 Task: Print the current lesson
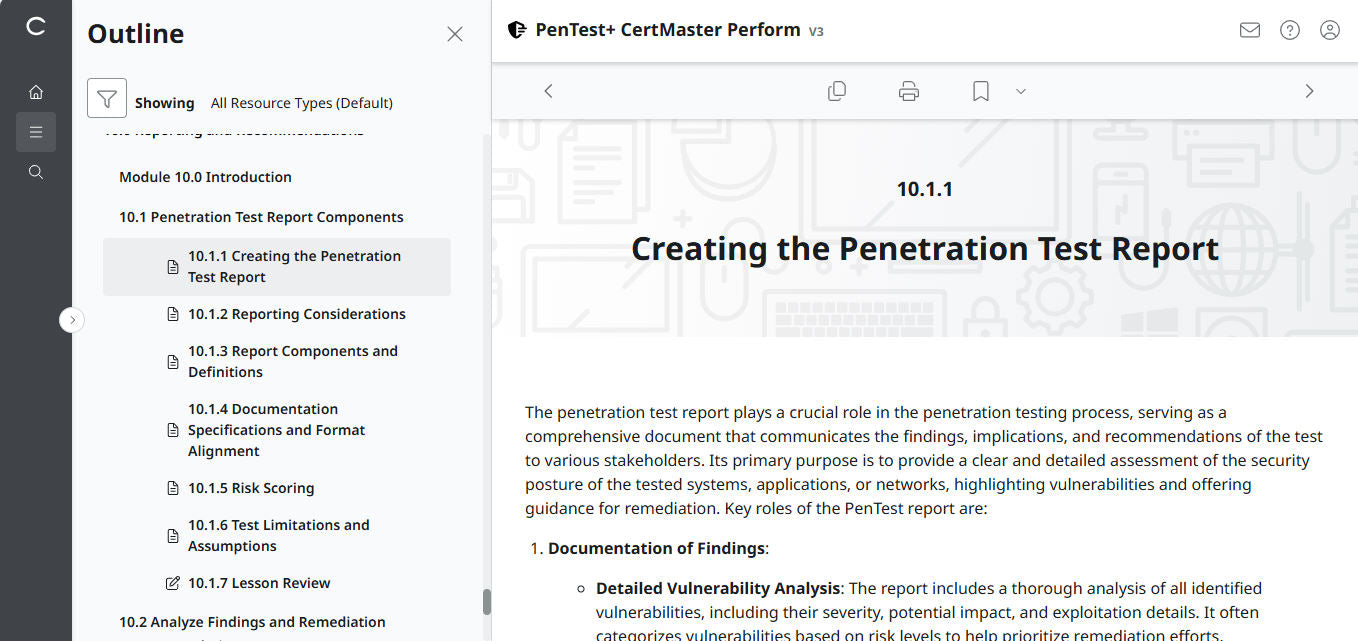pos(908,90)
